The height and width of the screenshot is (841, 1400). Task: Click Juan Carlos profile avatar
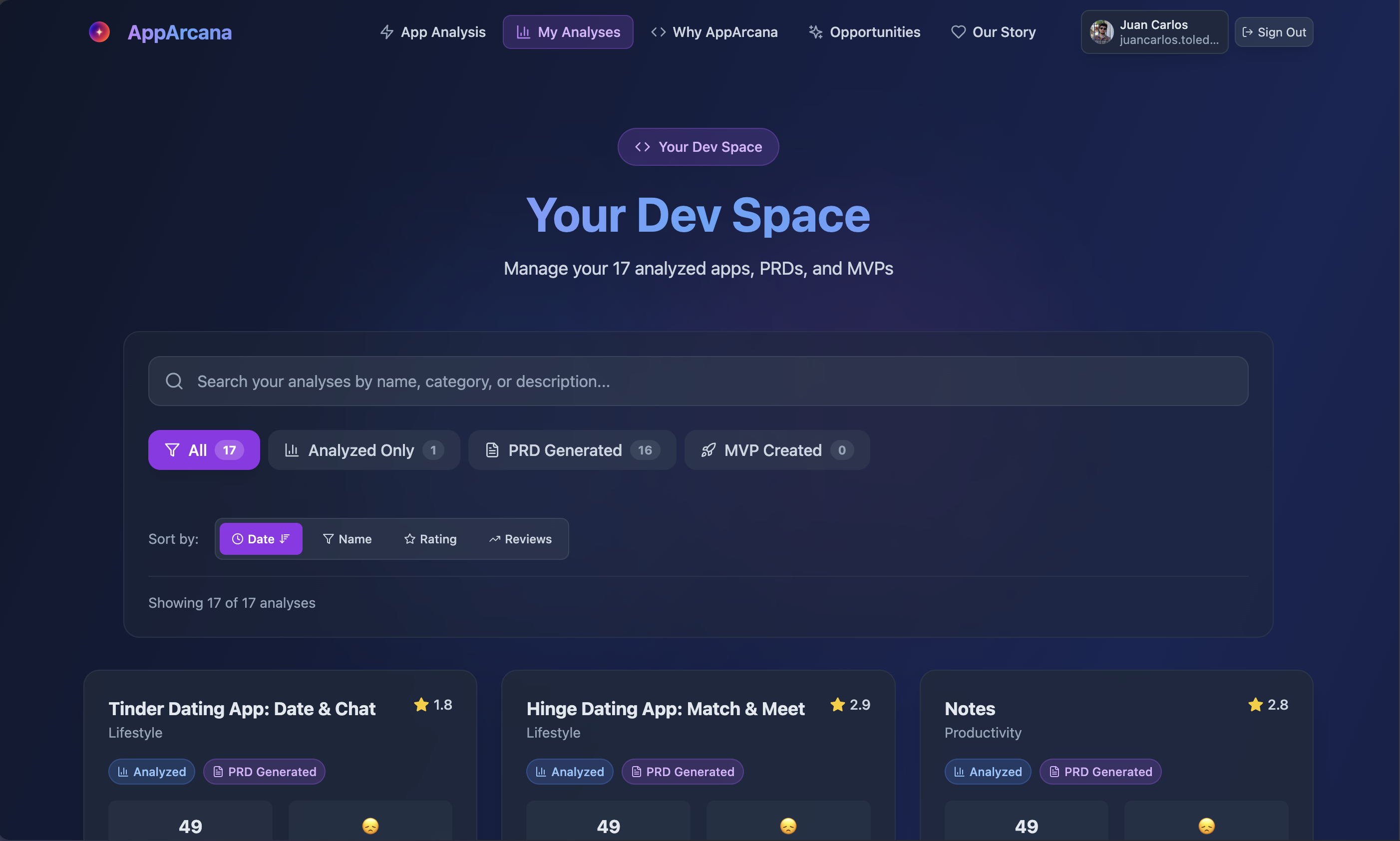pyautogui.click(x=1101, y=32)
